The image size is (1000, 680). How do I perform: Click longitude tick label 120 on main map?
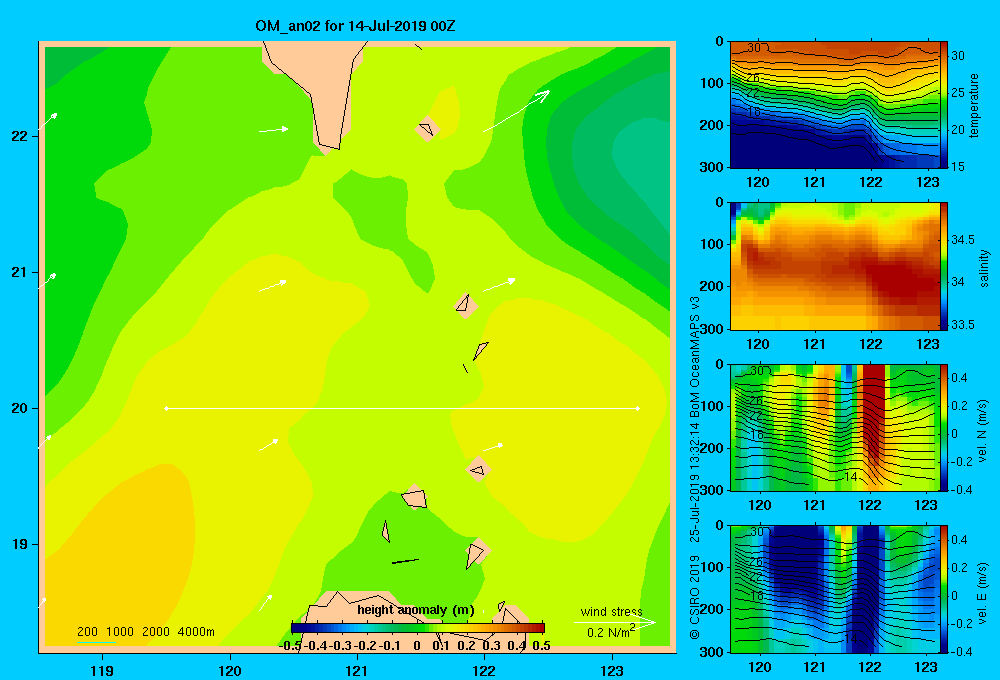[230, 670]
